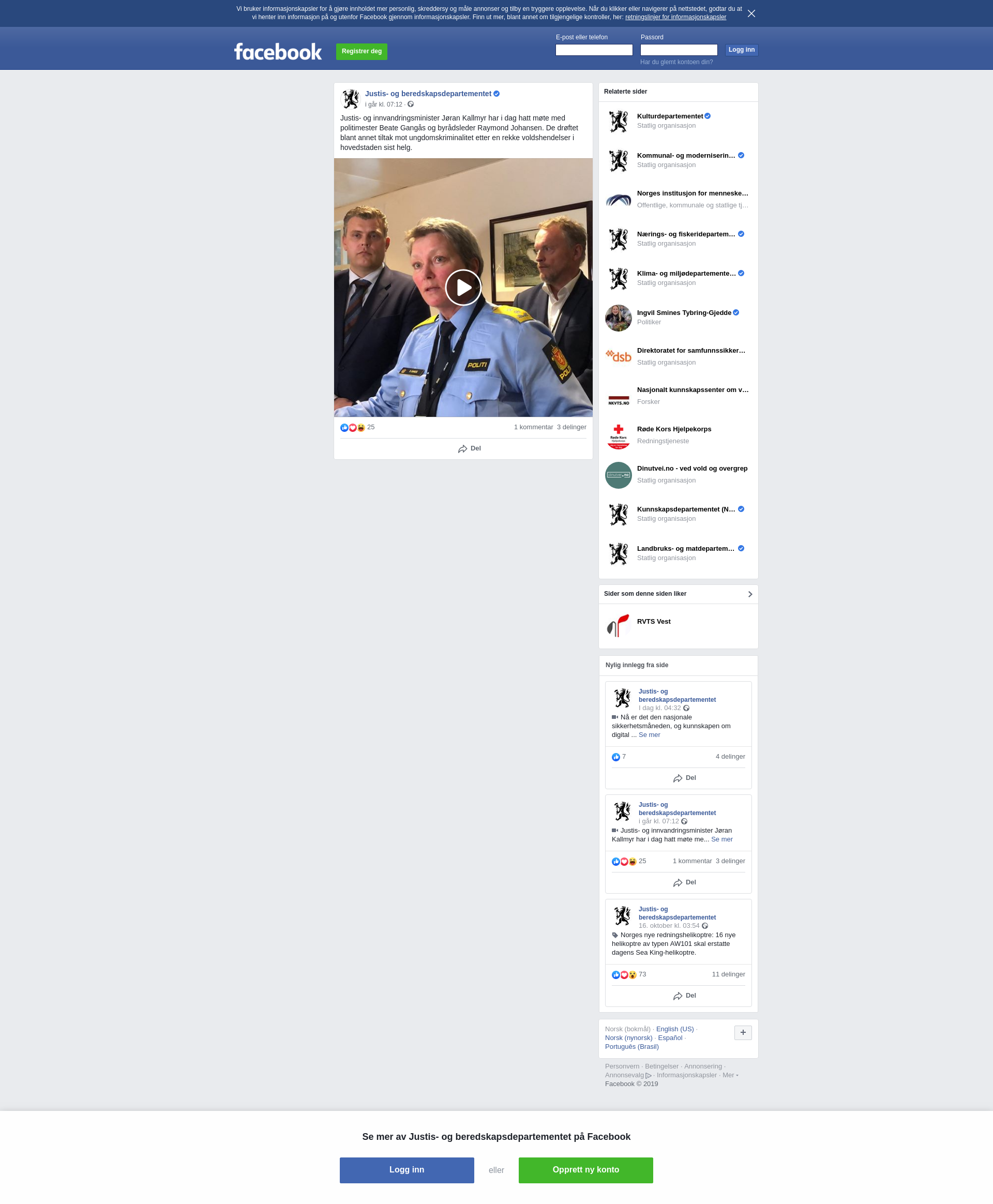Open the NKVTS.NO logo thumbnail
This screenshot has height=1204, width=993.
pyautogui.click(x=619, y=396)
